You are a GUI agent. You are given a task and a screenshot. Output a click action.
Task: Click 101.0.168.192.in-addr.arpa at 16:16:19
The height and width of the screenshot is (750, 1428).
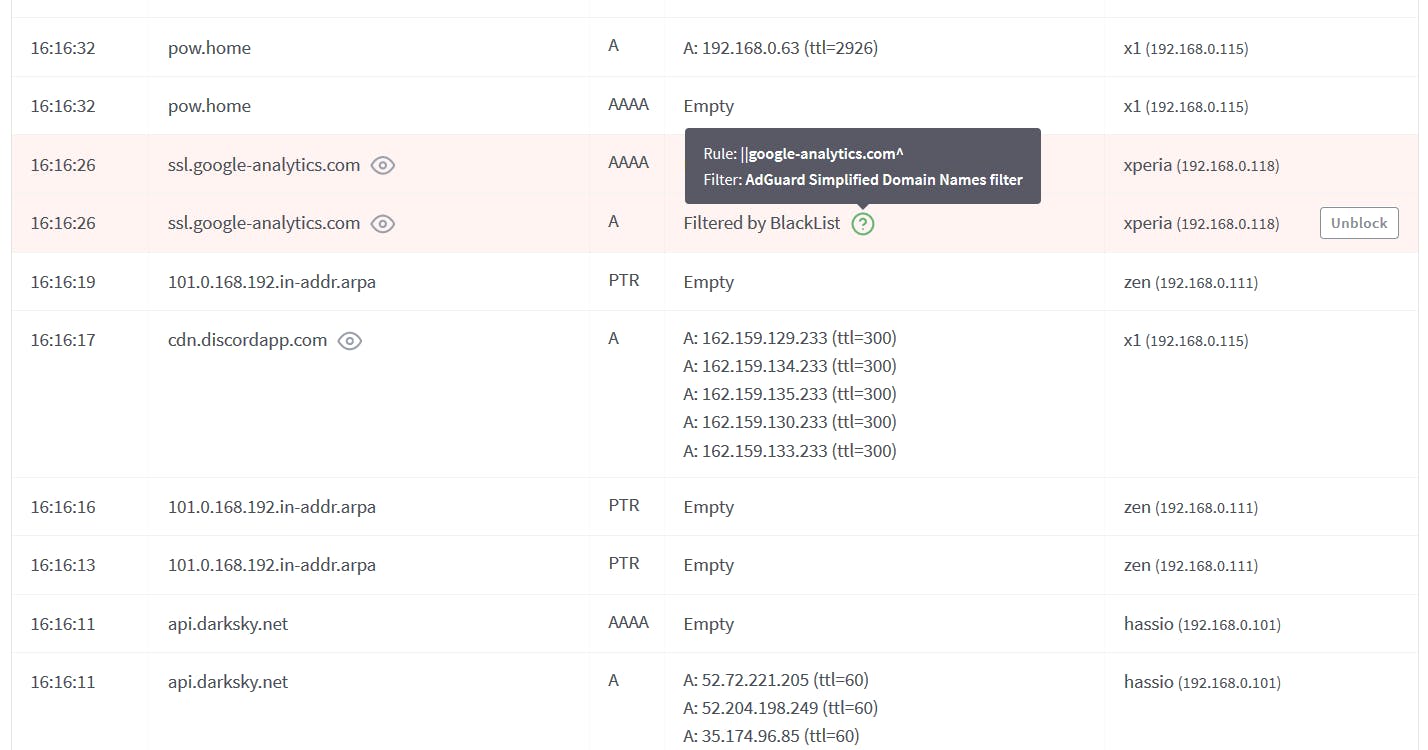coord(272,282)
